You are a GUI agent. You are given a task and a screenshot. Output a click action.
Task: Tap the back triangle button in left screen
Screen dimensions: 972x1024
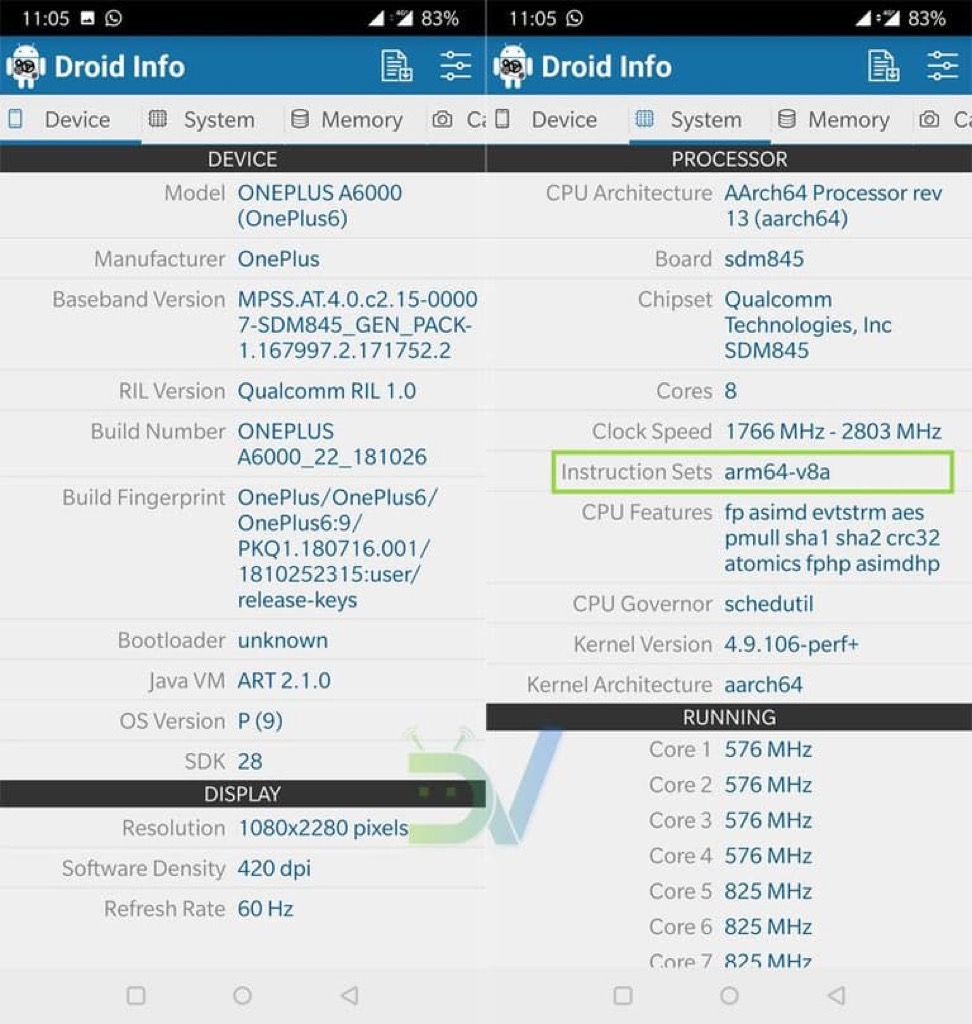[x=349, y=995]
